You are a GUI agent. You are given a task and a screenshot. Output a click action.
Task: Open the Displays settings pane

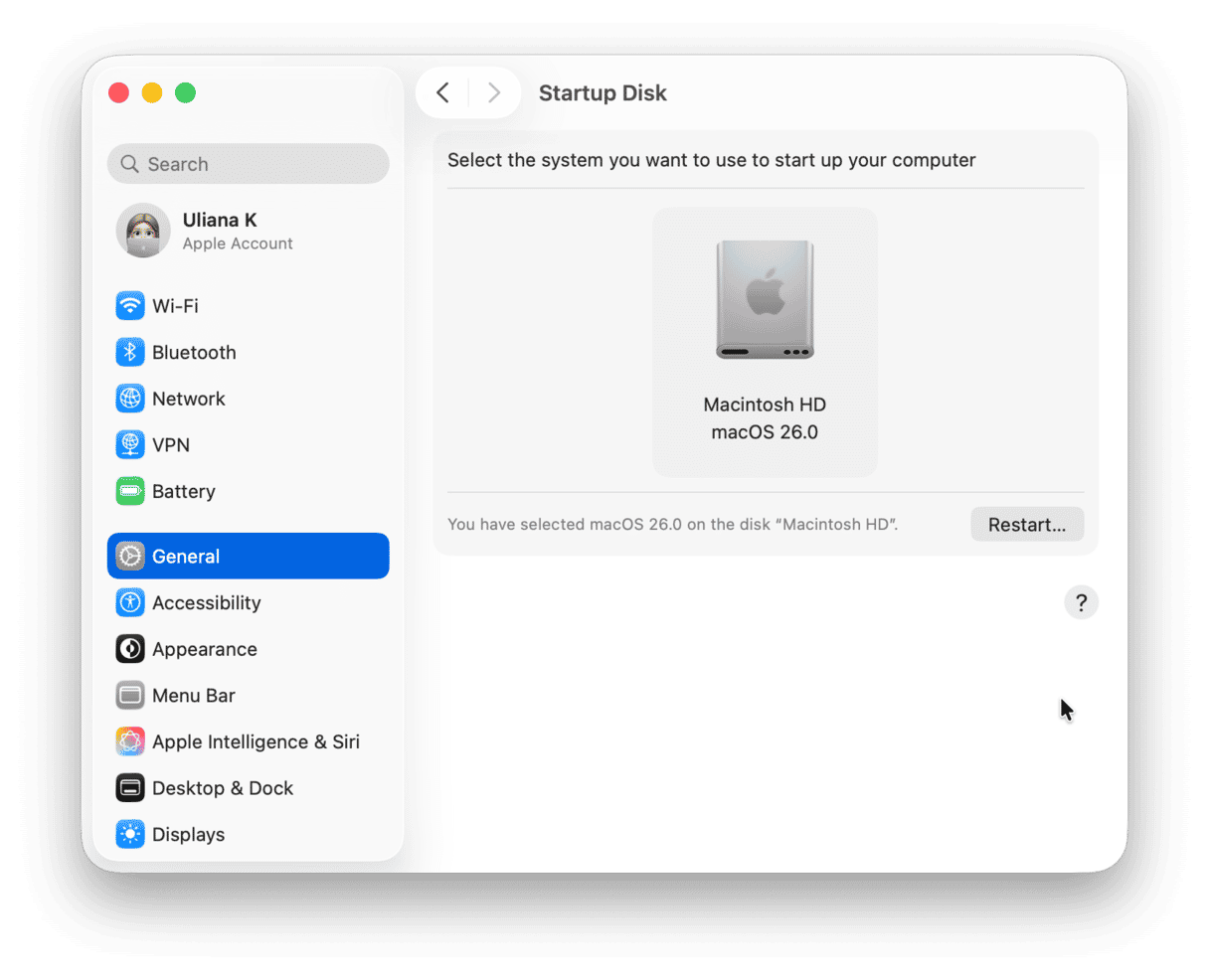[x=249, y=835]
